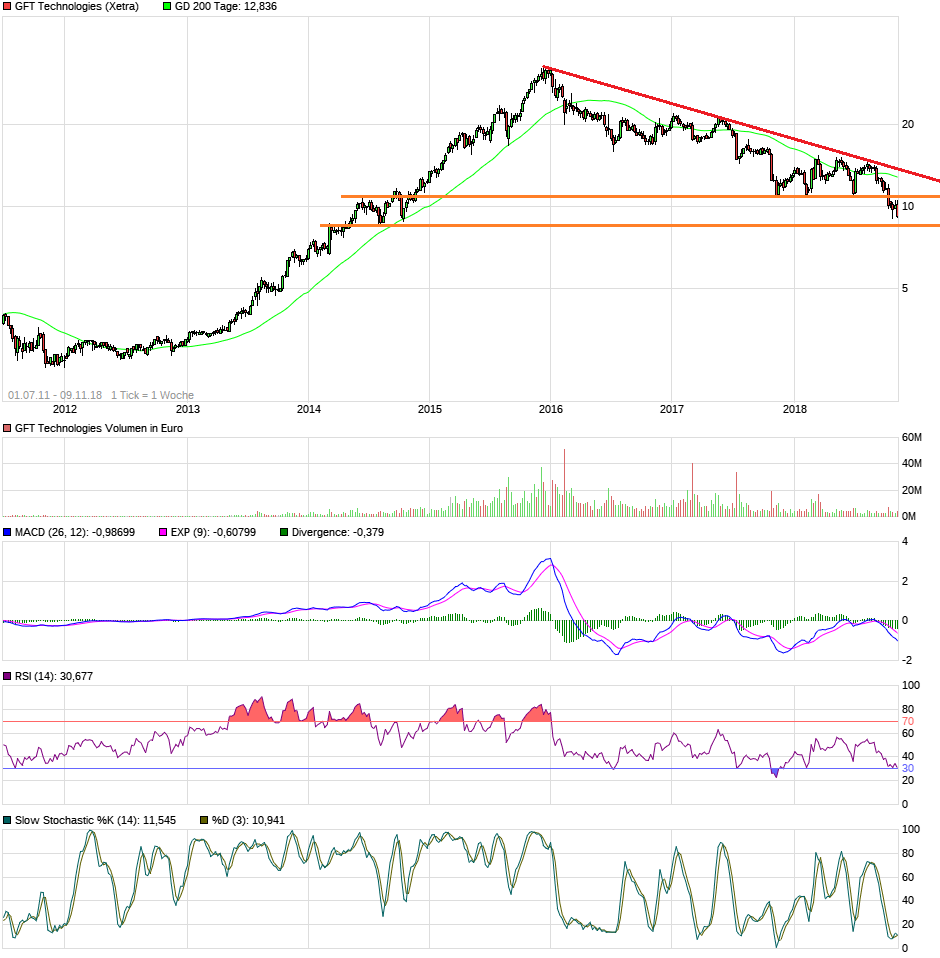Click the 2013 year label on time axis
This screenshot has width=940, height=958.
(188, 409)
